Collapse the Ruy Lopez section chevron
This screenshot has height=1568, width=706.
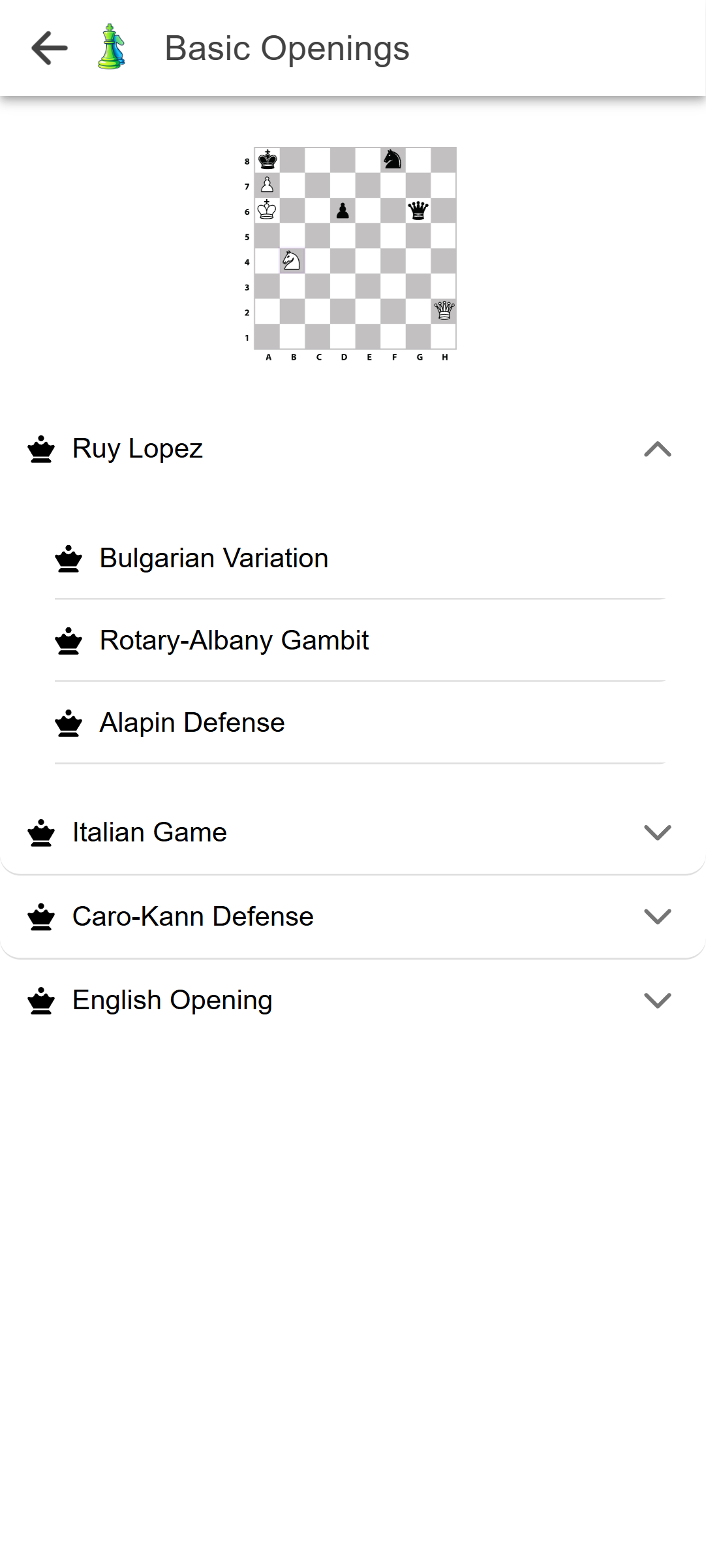coord(657,449)
